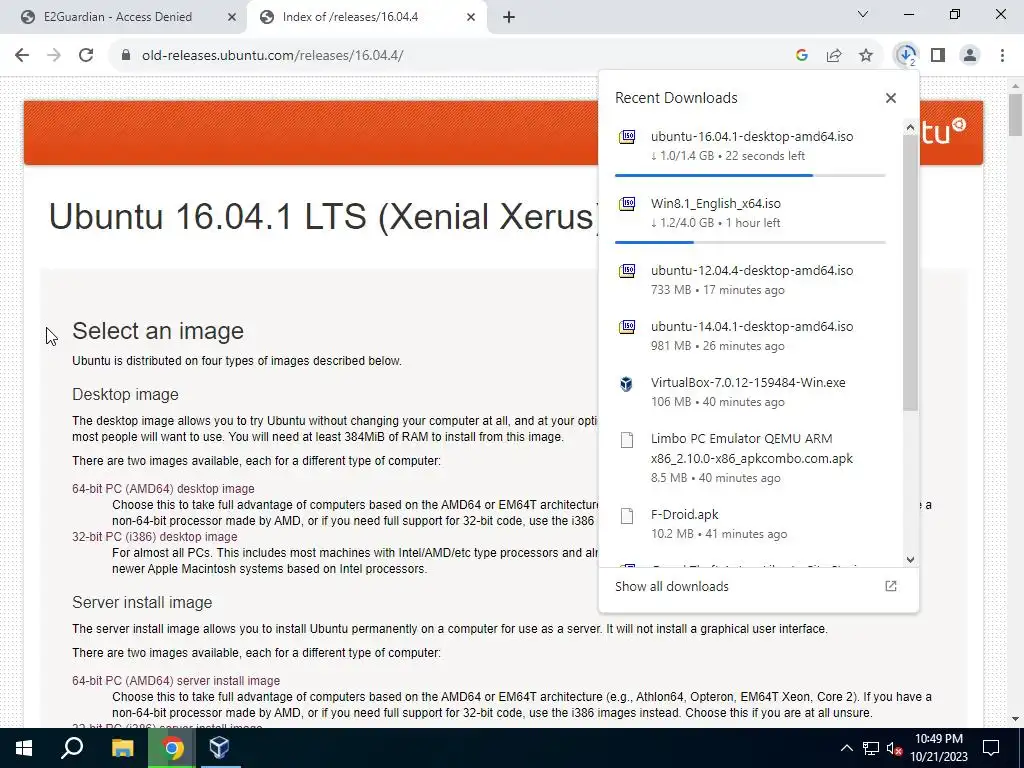Open external link icon beside Show all downloads
Screen dimensions: 1024x768
pyautogui.click(x=891, y=586)
